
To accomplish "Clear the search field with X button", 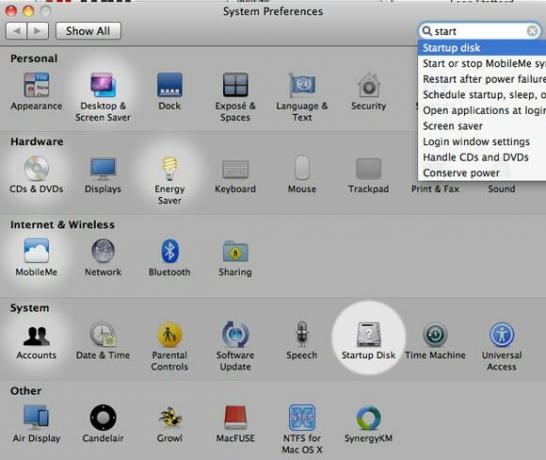I will (532, 31).
